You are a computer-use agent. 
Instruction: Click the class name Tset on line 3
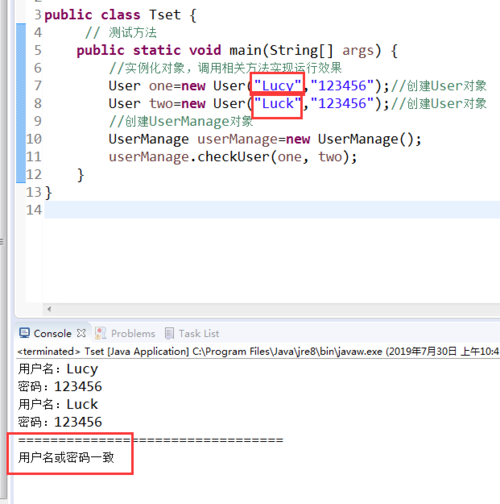(x=165, y=15)
